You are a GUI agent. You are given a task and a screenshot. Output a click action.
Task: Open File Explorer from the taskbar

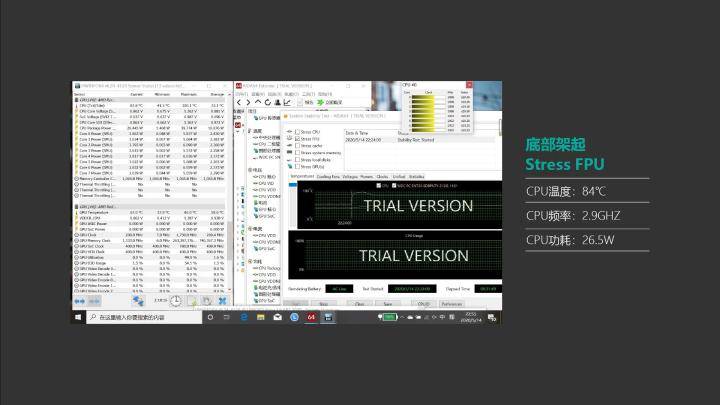point(260,317)
